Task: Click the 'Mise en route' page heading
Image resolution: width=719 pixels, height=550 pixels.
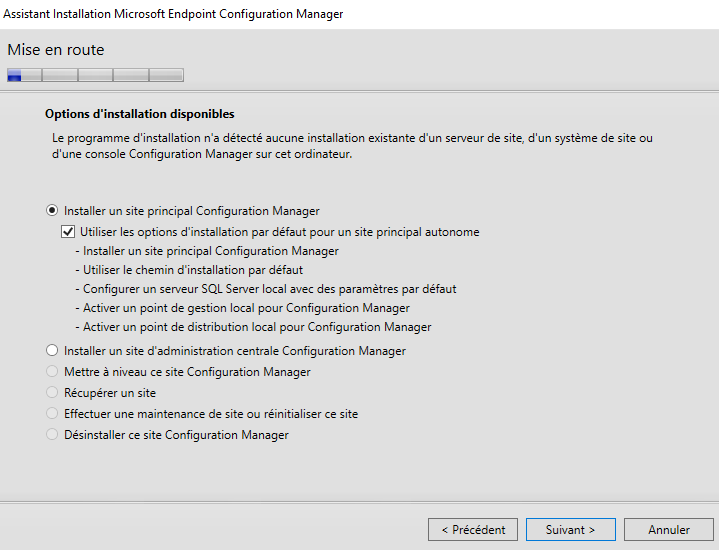Action: pos(56,50)
